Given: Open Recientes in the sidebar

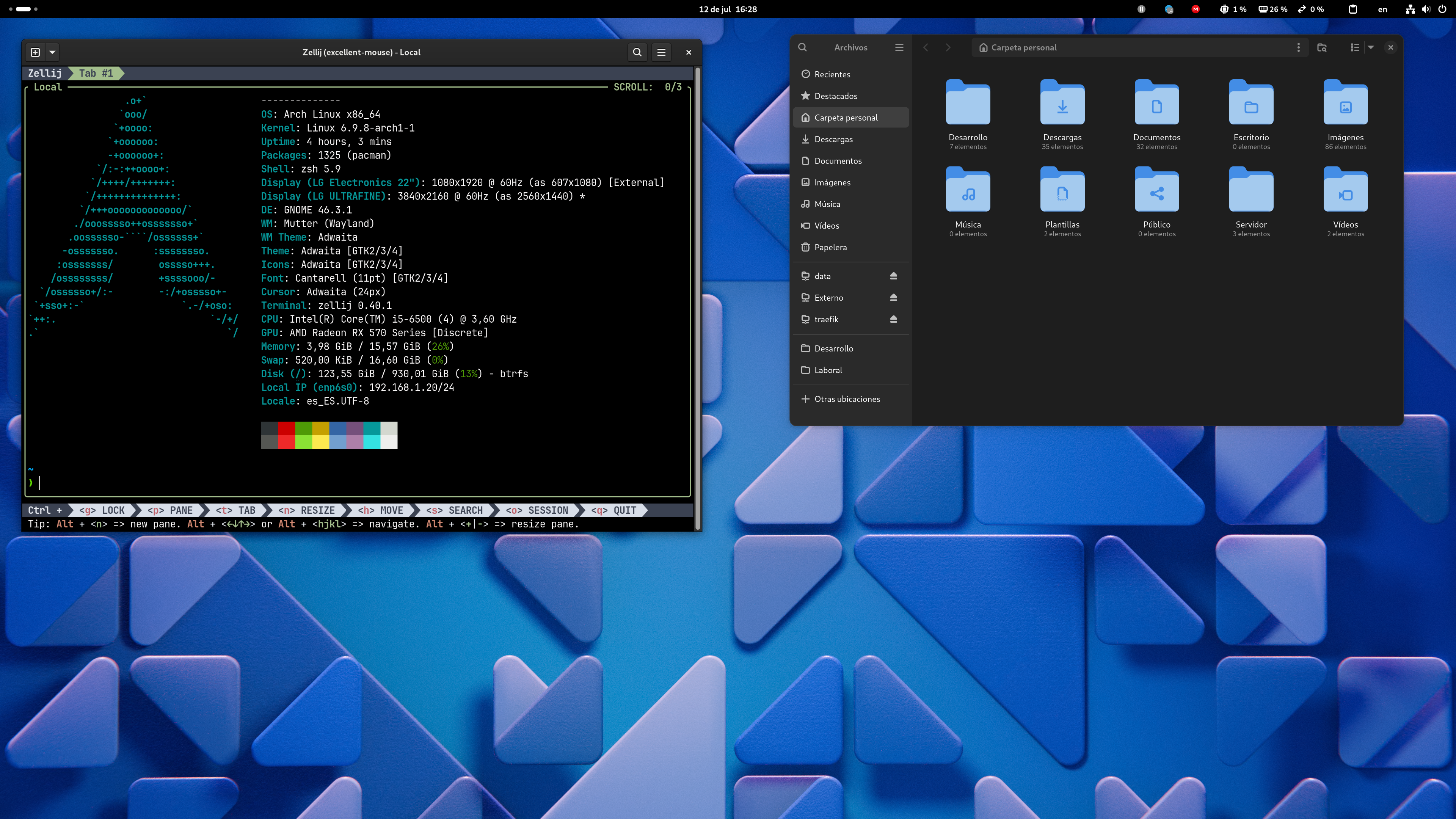Looking at the screenshot, I should (x=850, y=74).
